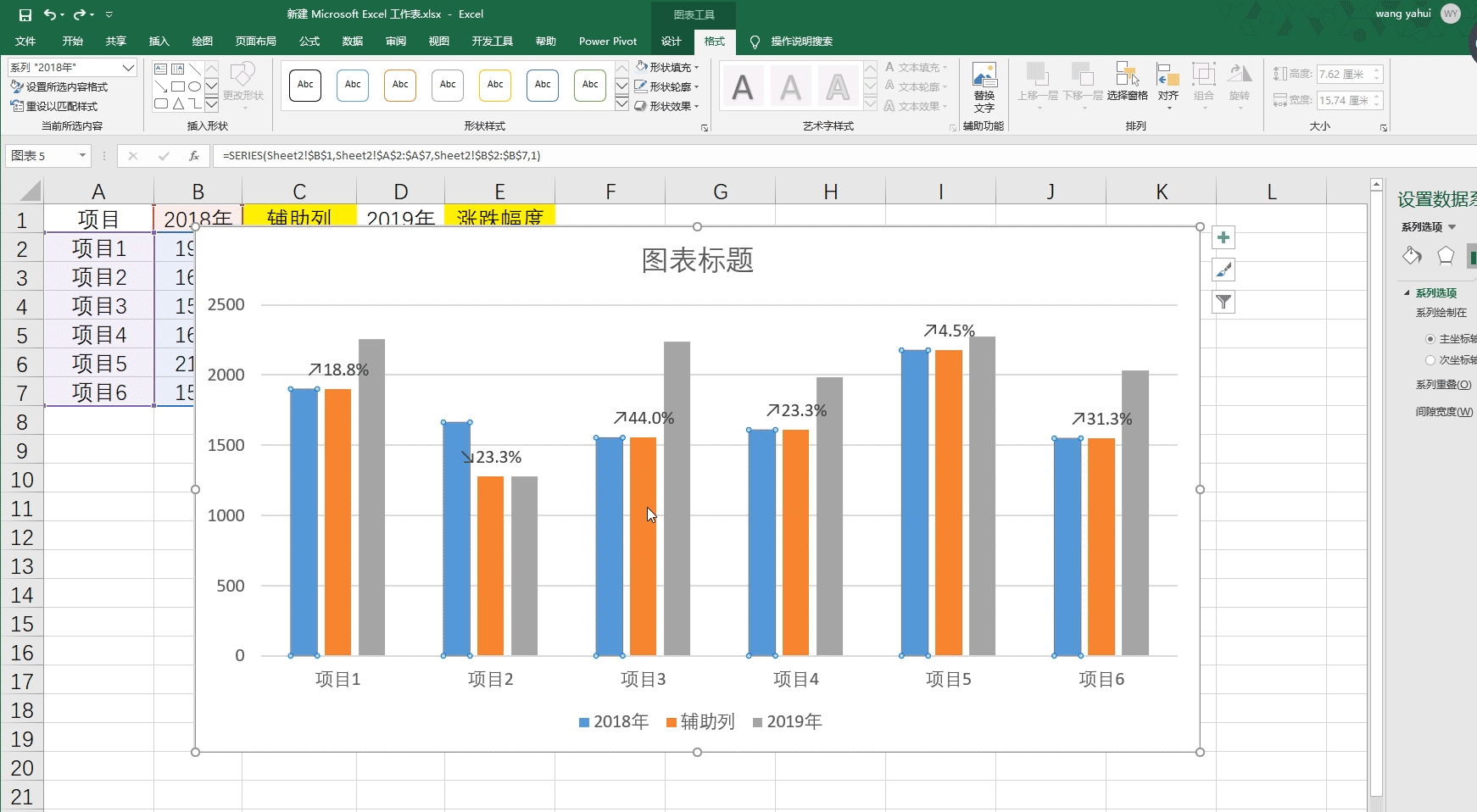Click the Insert Function fx icon

[x=193, y=155]
